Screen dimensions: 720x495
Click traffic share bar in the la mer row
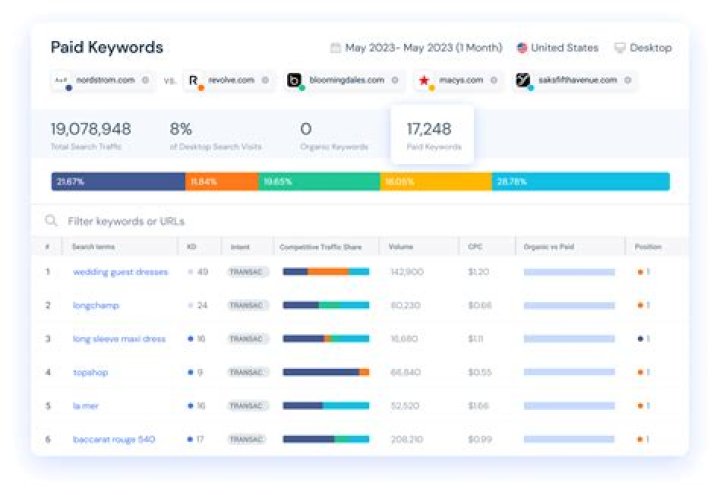tap(326, 406)
